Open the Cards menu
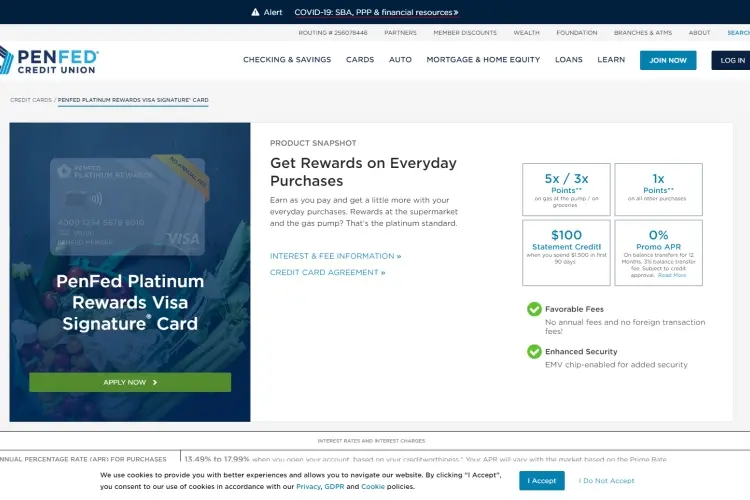750x500 pixels. point(360,60)
